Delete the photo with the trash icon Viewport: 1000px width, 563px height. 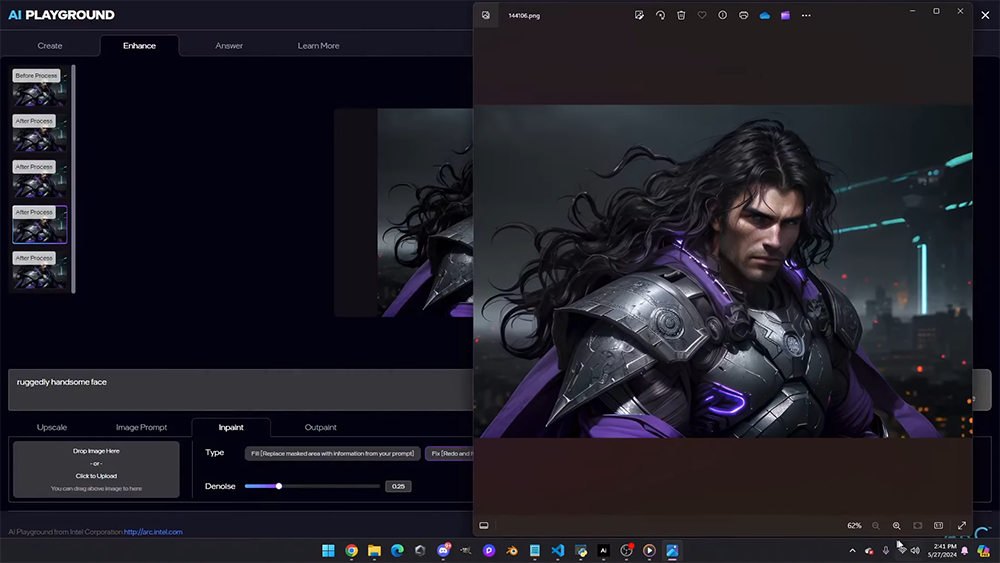click(681, 15)
